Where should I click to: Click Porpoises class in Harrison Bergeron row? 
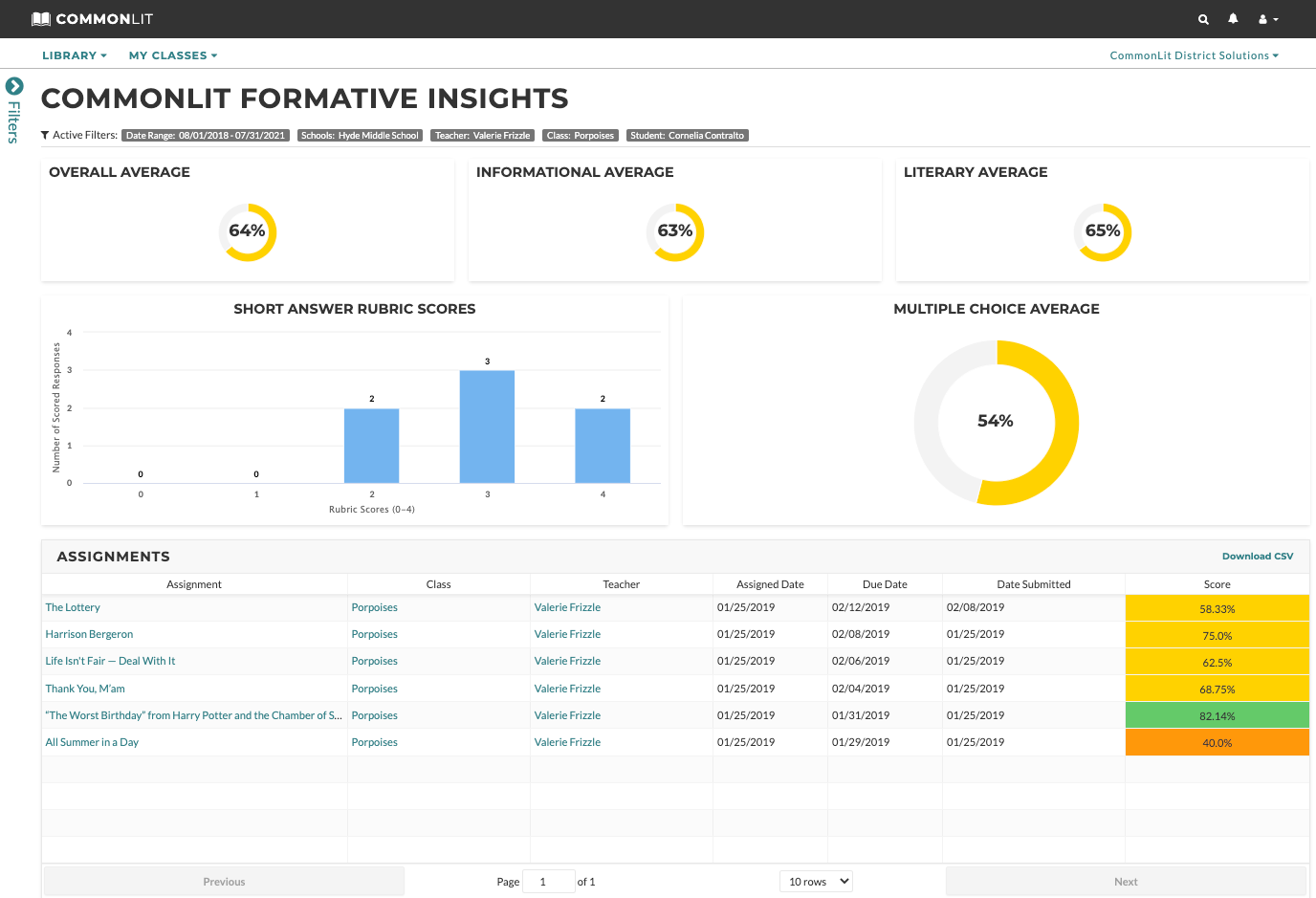tap(374, 635)
